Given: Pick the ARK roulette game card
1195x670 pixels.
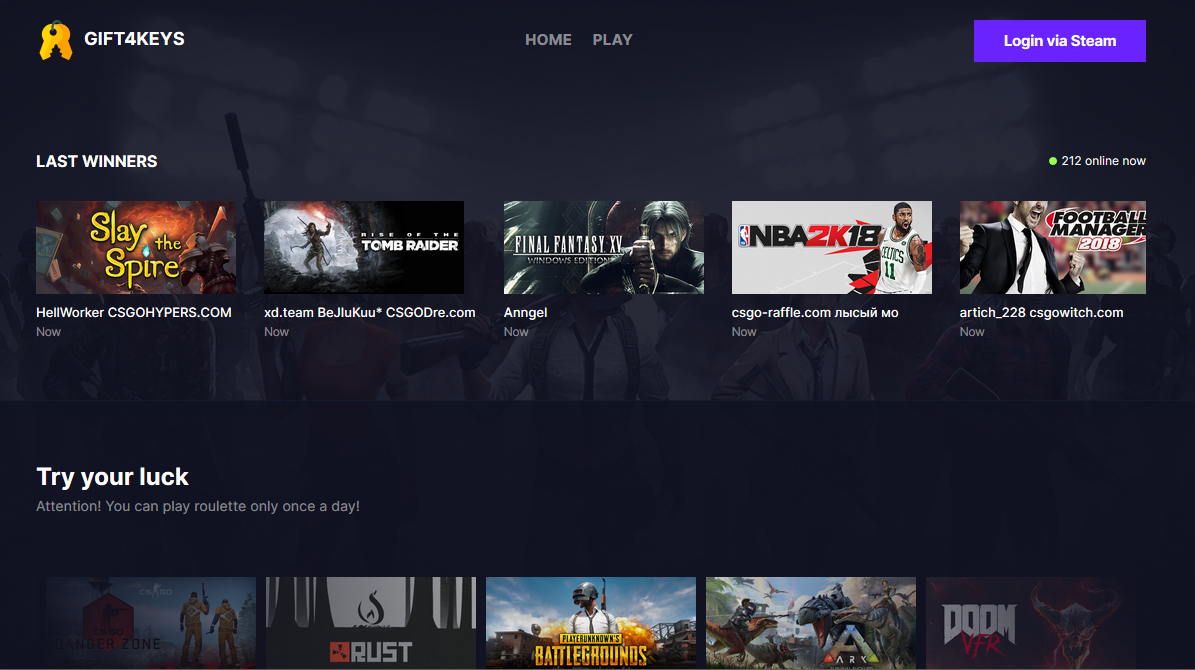Looking at the screenshot, I should (x=811, y=622).
